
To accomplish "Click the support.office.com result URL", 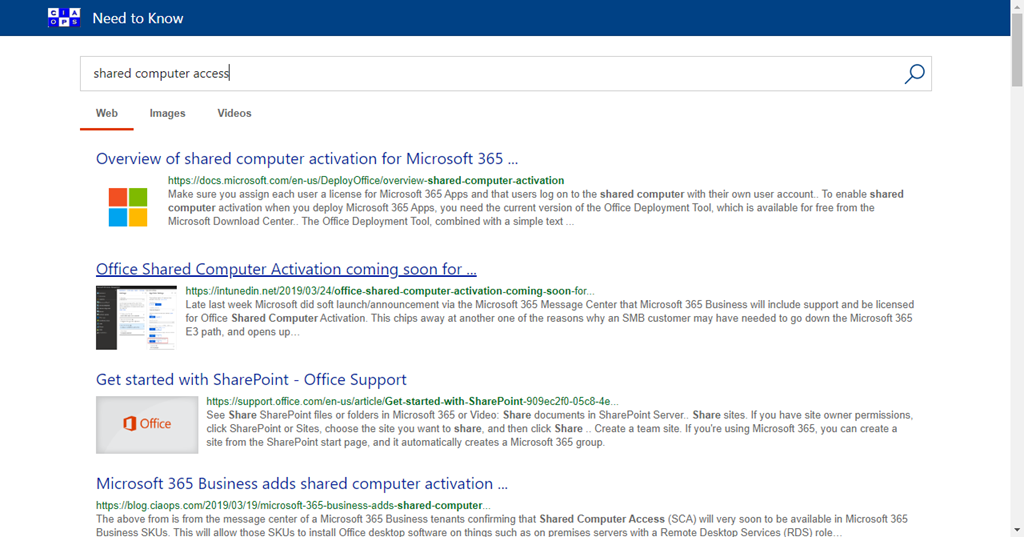I will [x=412, y=401].
